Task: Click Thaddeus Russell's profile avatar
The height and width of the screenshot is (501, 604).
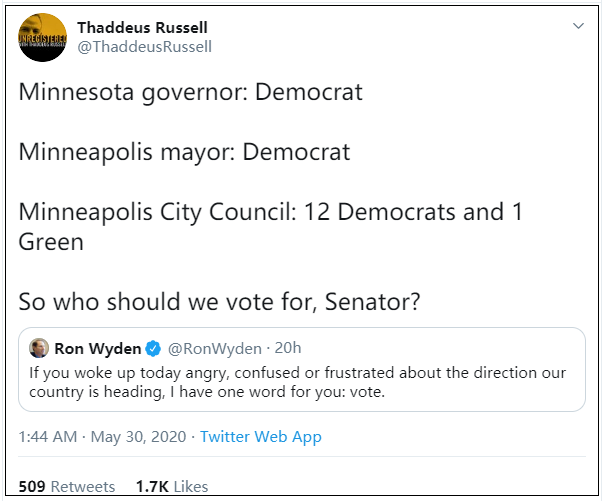Action: tap(42, 38)
